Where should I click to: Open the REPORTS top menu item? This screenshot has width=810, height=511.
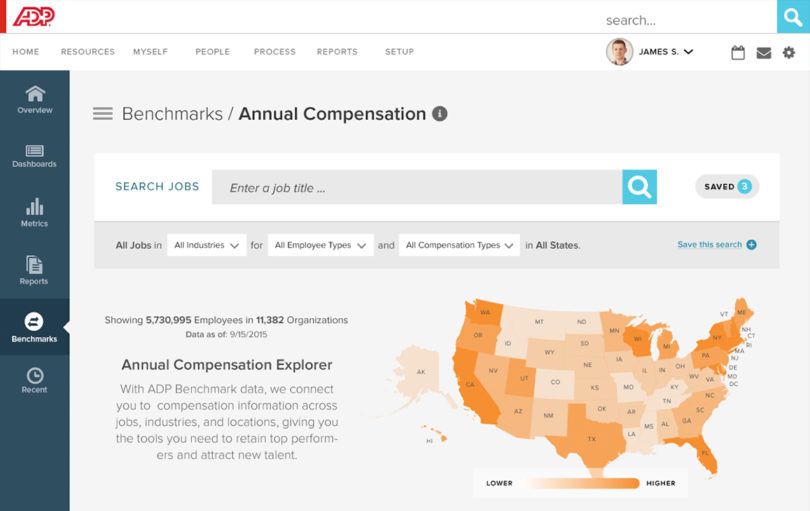click(x=337, y=52)
